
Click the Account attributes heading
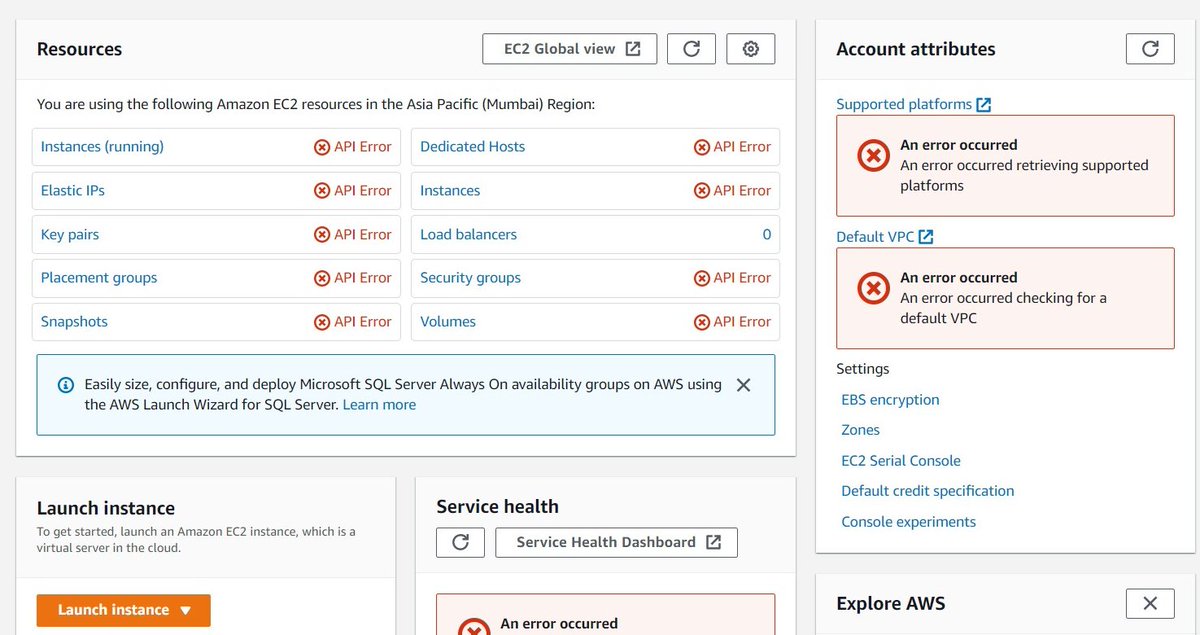(915, 49)
